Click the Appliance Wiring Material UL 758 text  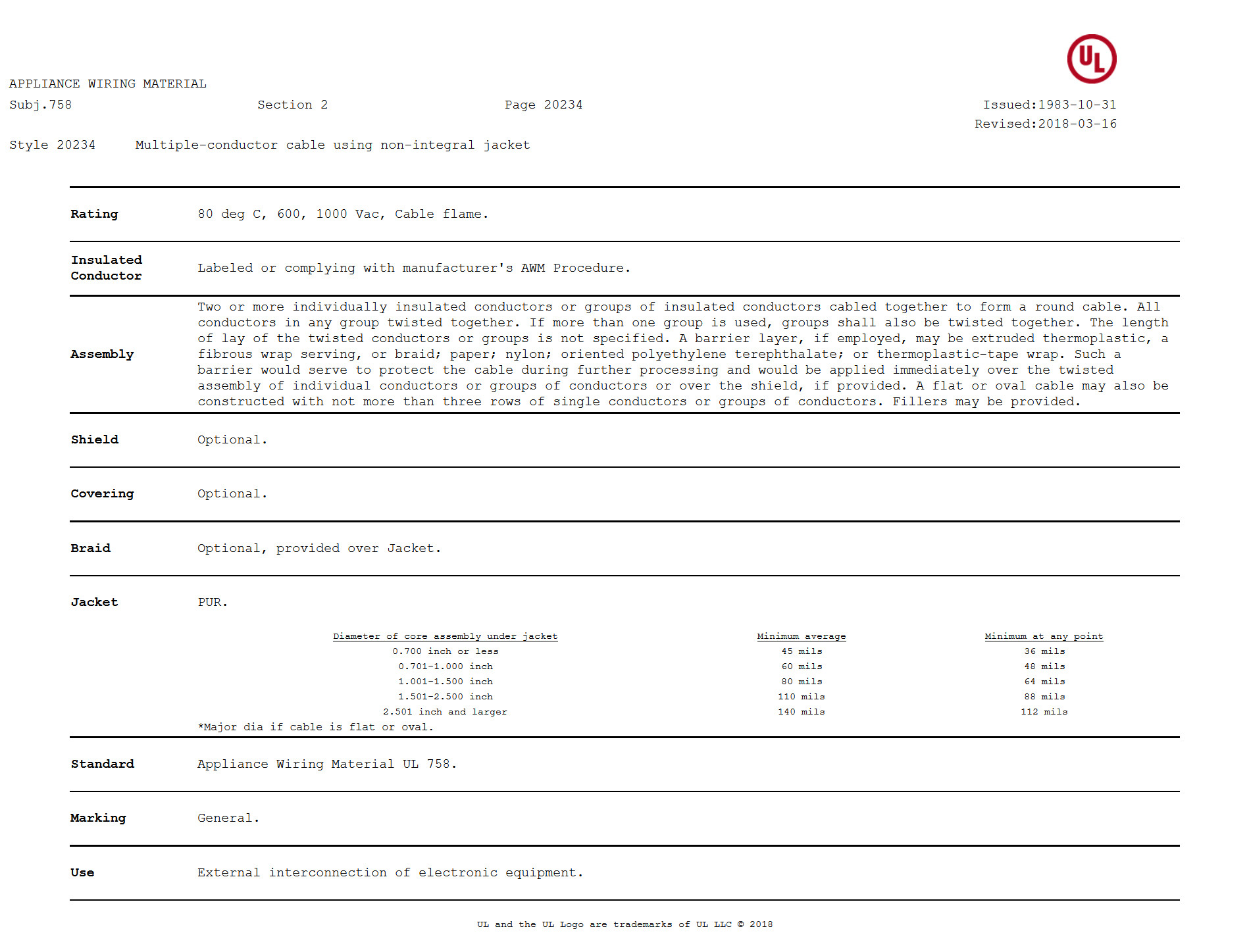pyautogui.click(x=326, y=764)
